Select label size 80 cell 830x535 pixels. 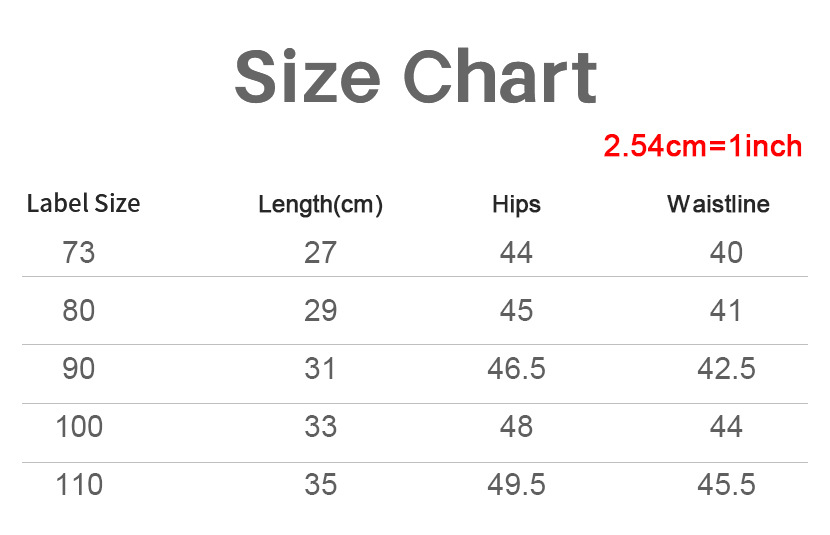pos(79,311)
